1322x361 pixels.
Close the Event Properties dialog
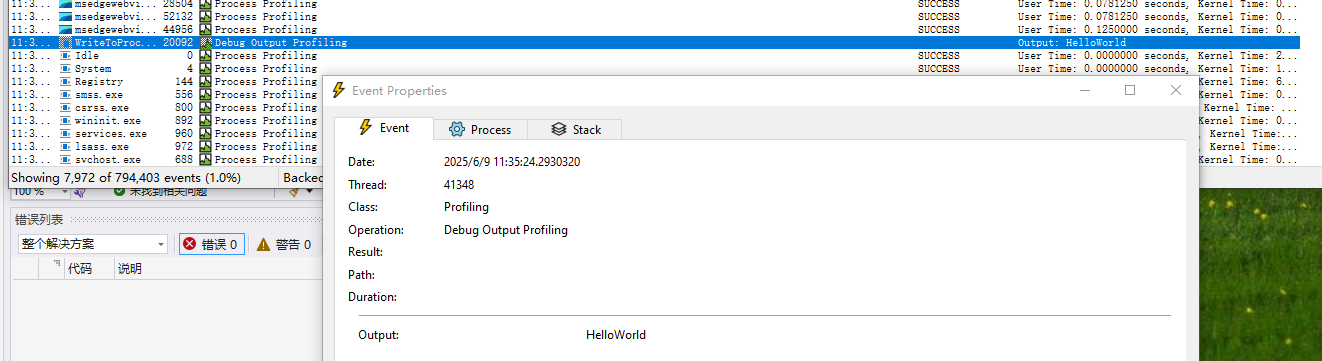point(1176,90)
